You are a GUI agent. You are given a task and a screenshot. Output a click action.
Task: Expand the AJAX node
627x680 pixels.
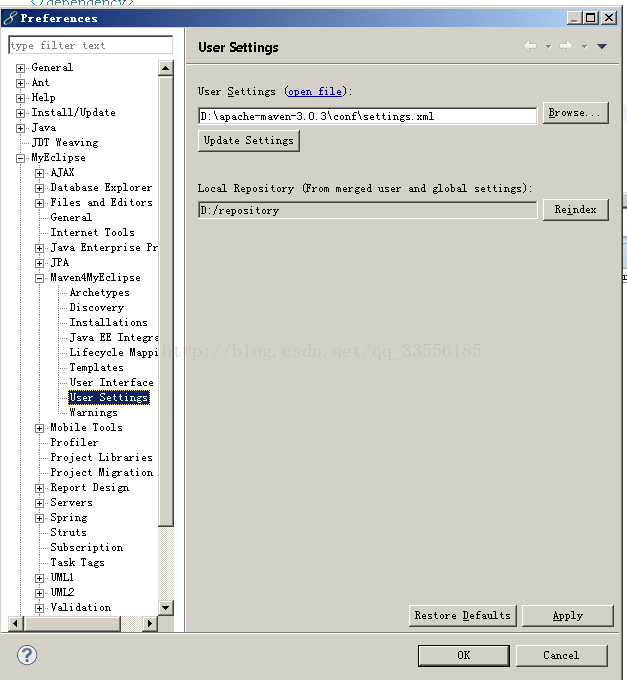39,173
